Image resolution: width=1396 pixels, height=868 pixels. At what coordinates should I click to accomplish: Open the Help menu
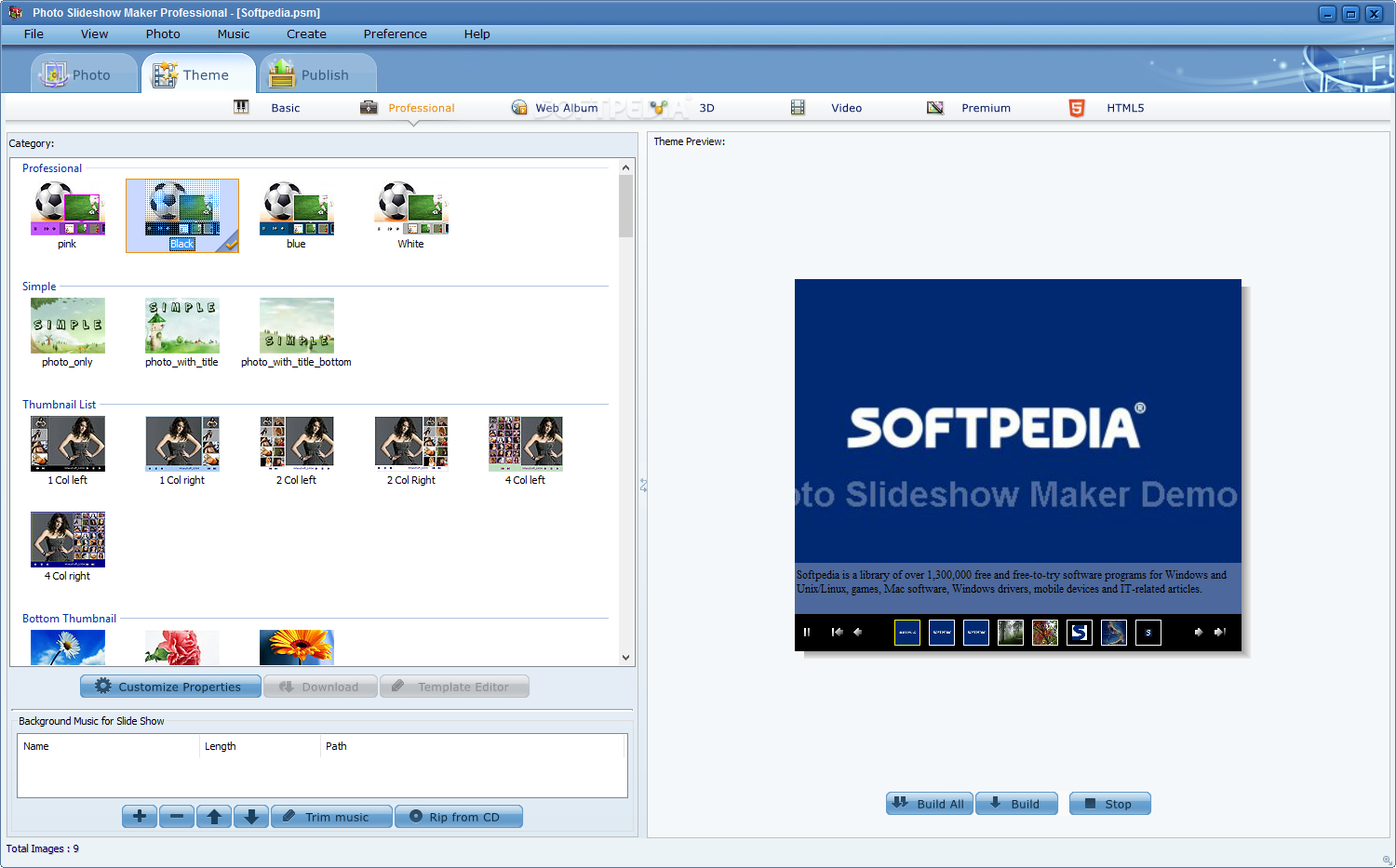click(477, 33)
